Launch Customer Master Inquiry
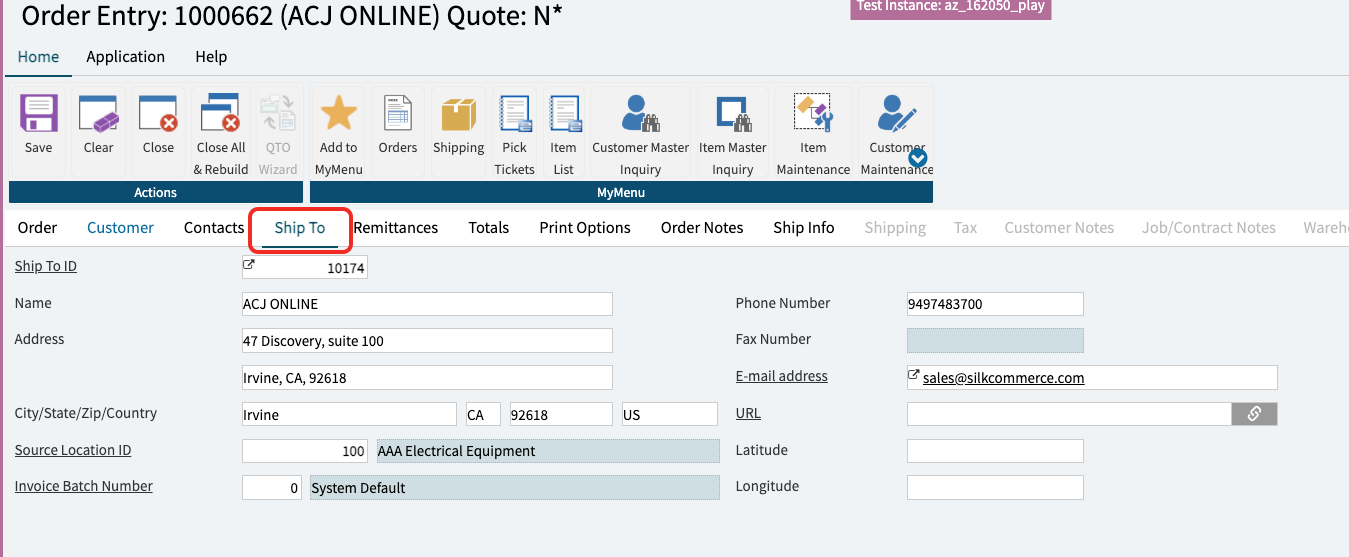 click(x=640, y=115)
